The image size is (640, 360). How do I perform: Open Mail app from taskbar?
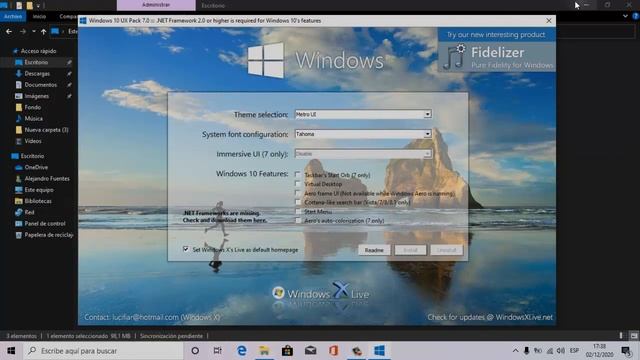tap(310, 351)
